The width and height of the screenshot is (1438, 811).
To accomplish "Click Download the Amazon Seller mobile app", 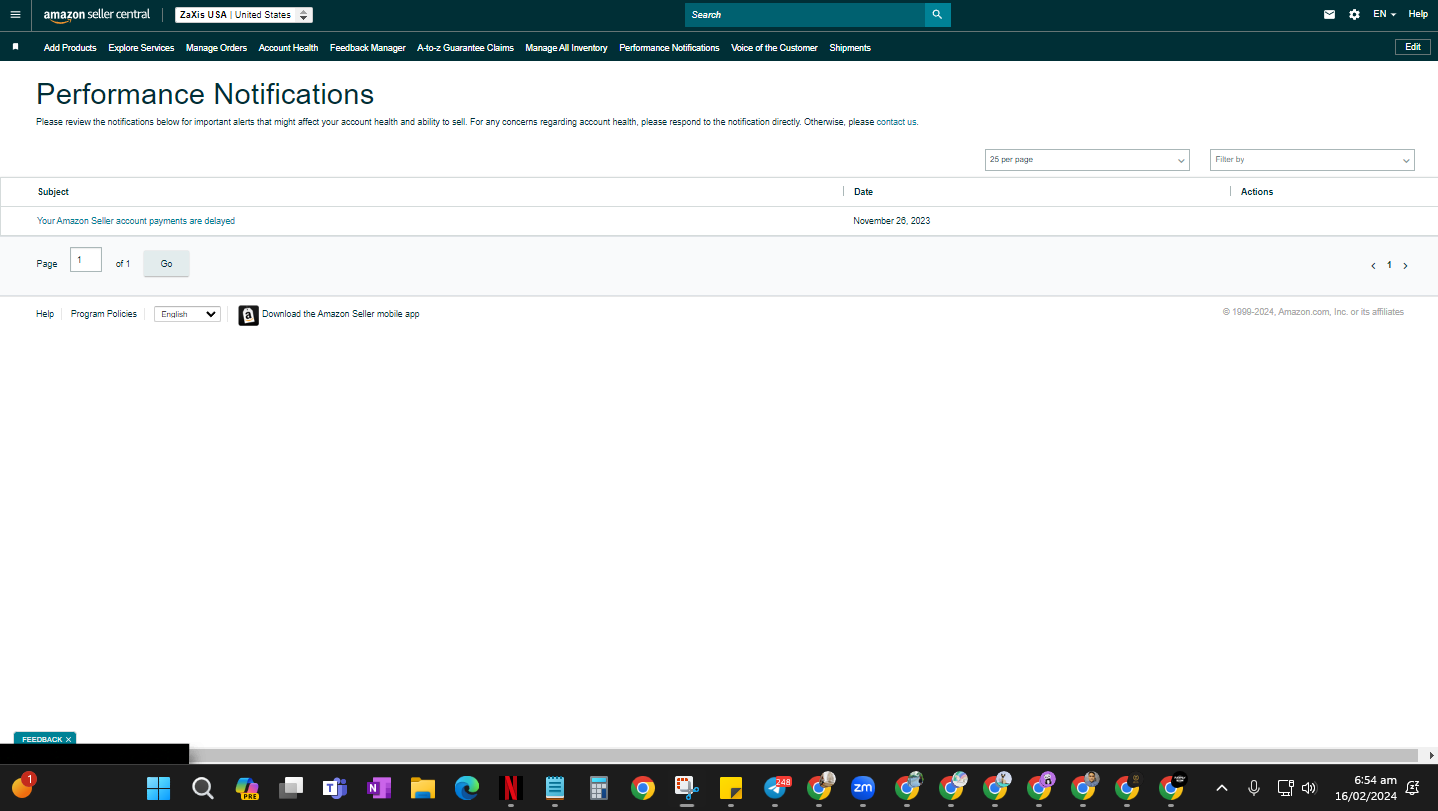I will point(341,314).
